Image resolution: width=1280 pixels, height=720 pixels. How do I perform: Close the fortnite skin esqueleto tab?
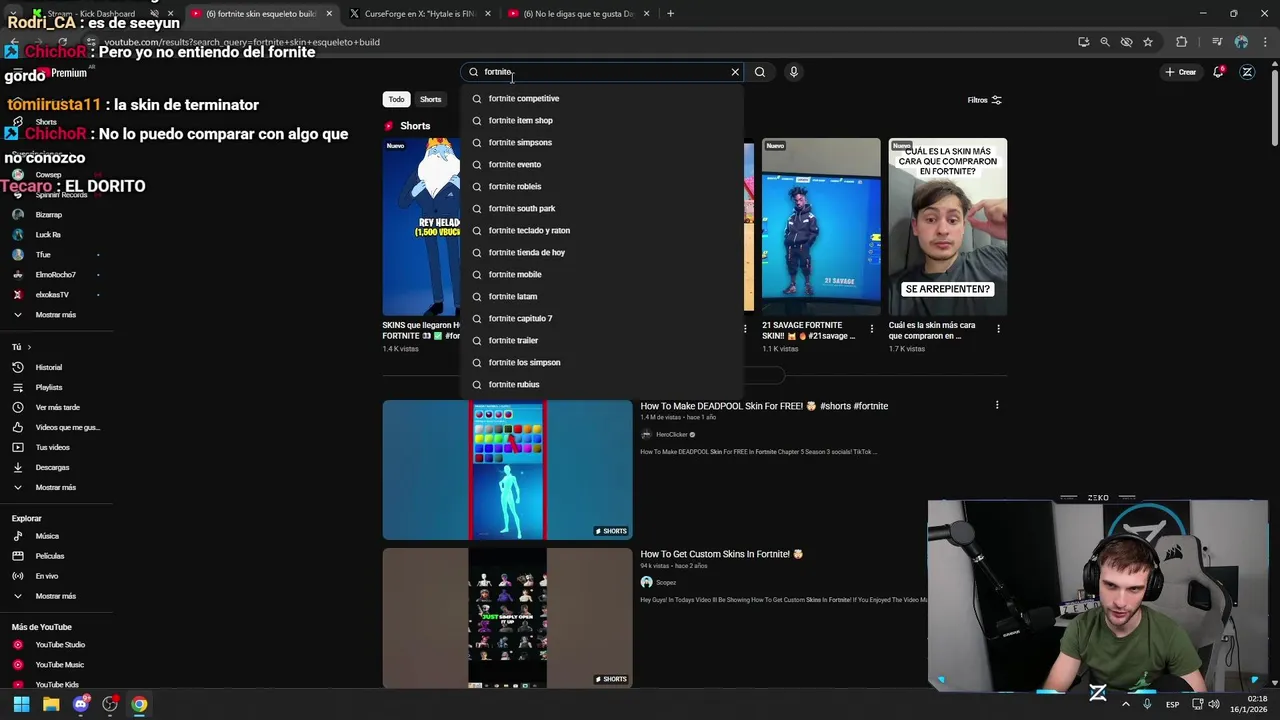pos(329,14)
